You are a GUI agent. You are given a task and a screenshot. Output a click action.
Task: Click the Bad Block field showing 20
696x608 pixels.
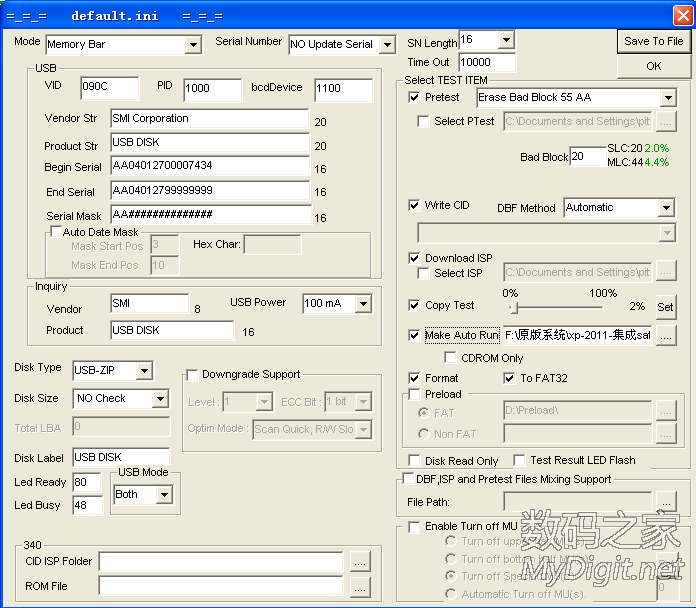[x=588, y=157]
